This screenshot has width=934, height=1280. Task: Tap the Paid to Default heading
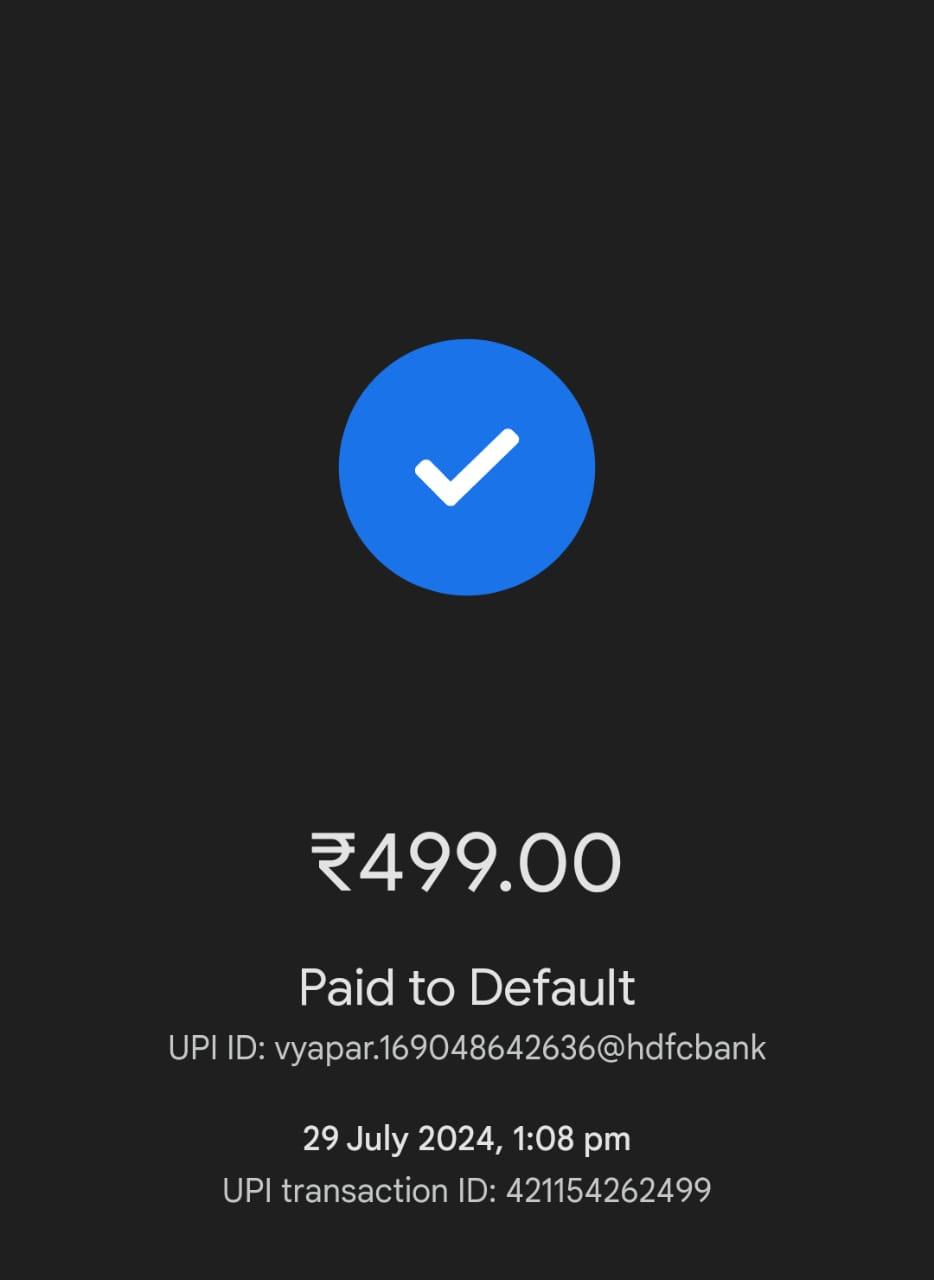tap(467, 988)
